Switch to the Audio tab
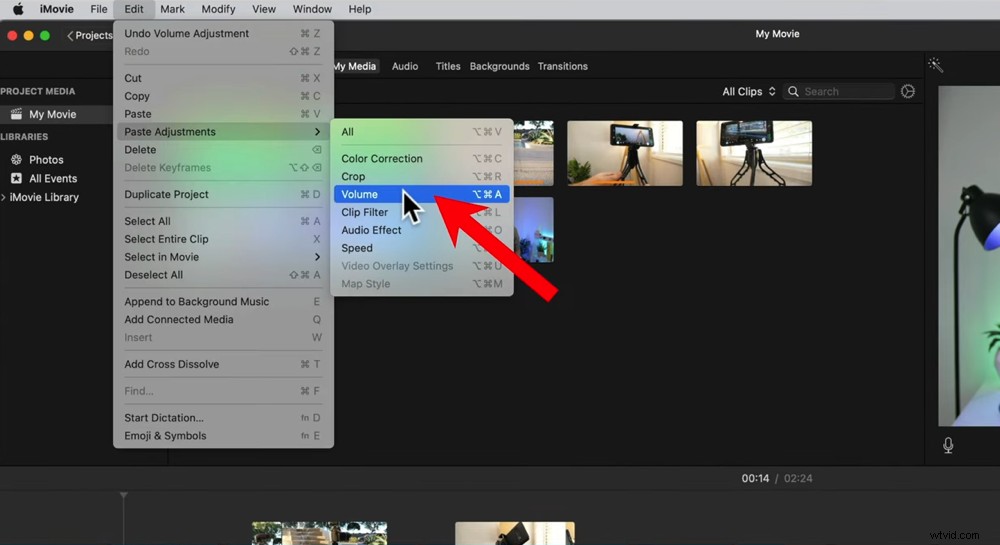 405,66
